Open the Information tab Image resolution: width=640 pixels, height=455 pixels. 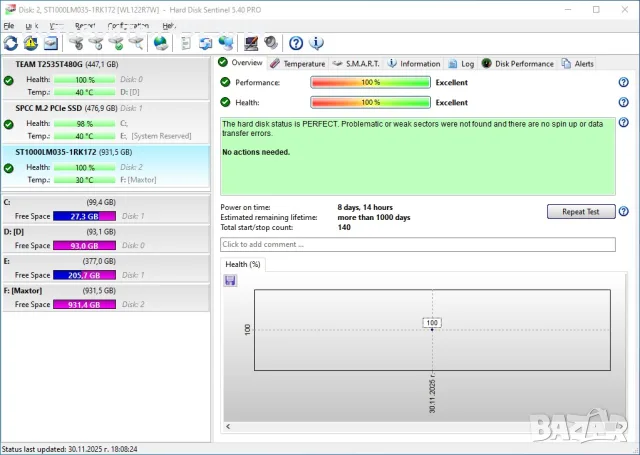(413, 64)
